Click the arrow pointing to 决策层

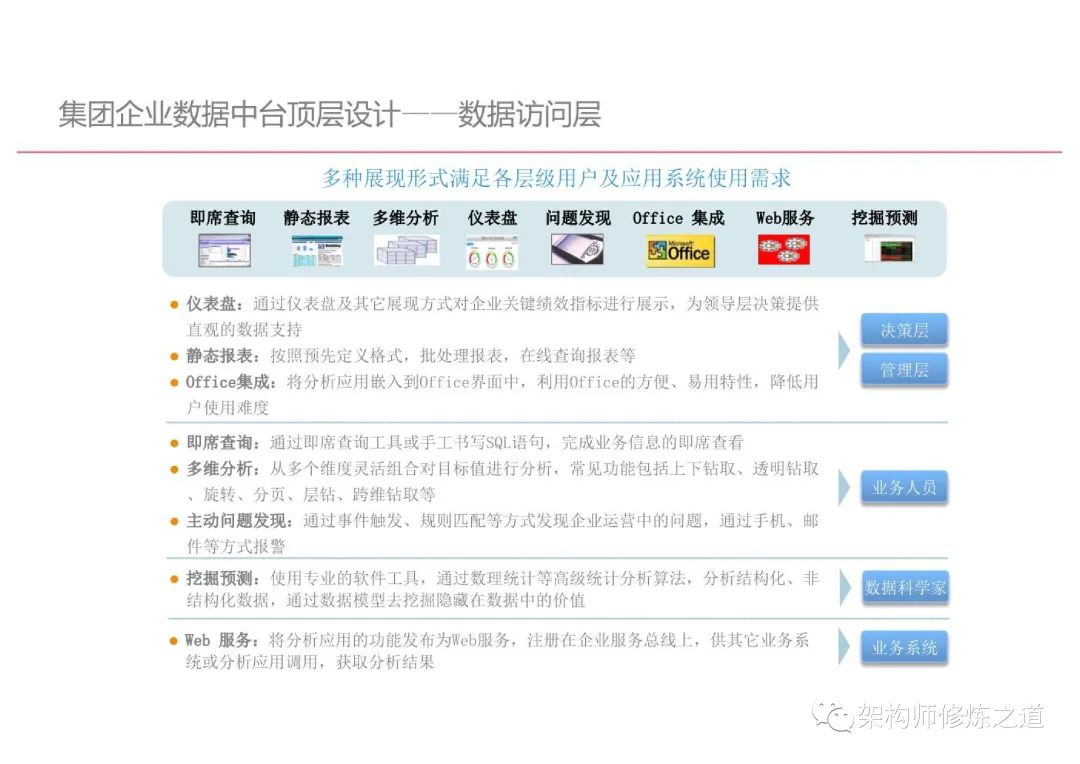click(844, 350)
